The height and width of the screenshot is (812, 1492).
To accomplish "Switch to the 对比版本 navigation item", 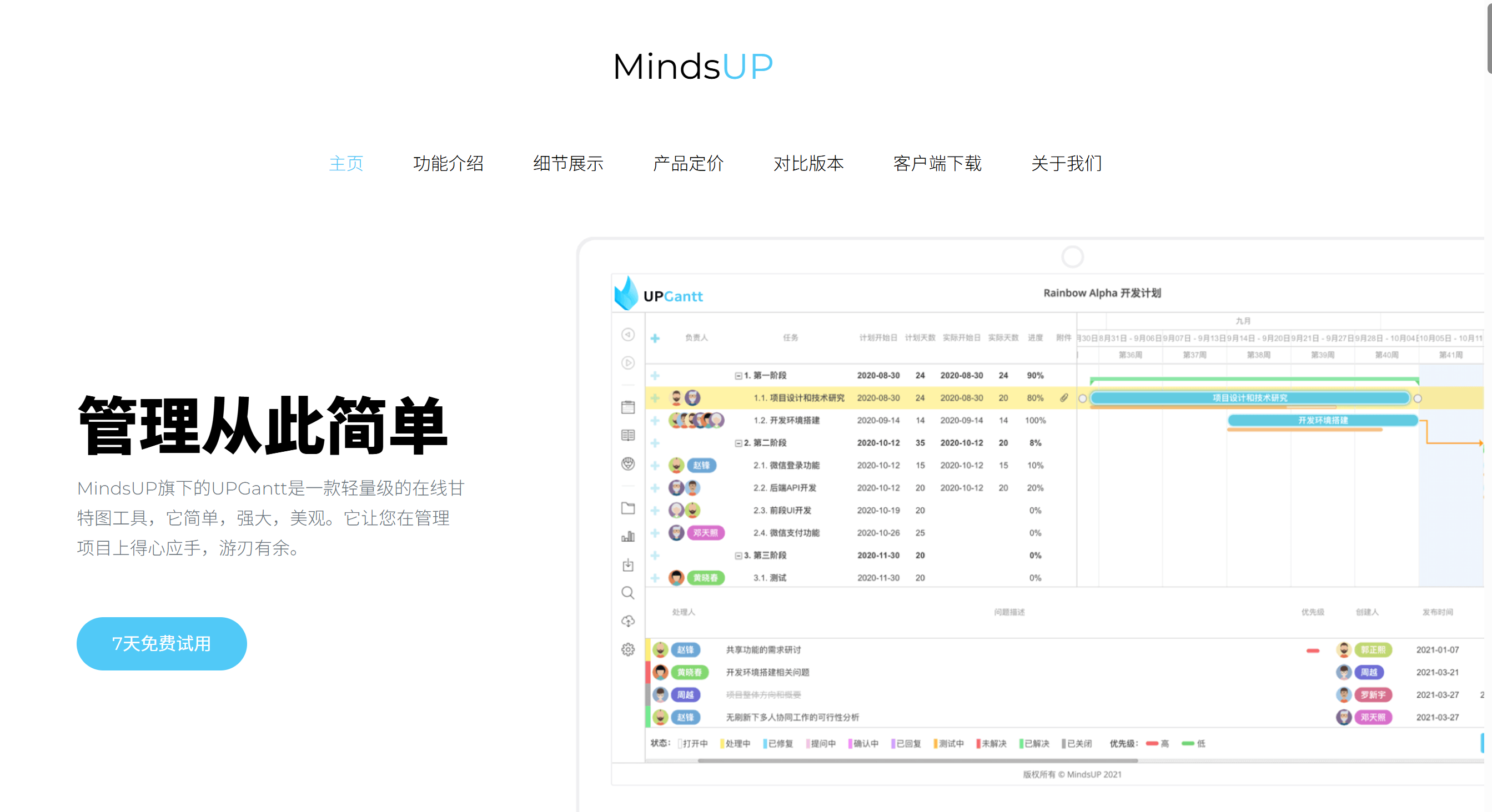I will 808,164.
